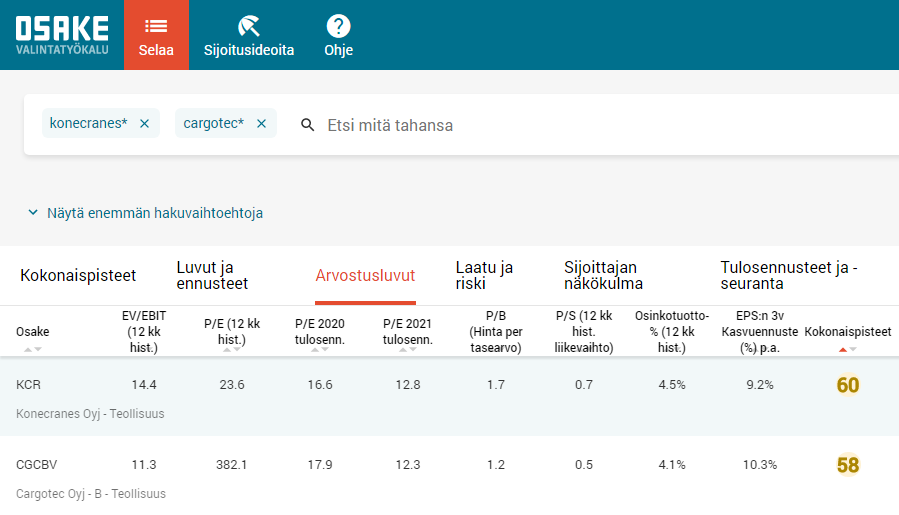Viewport: 899px width, 515px height.
Task: Sort by the Osake column header
Action: (x=33, y=331)
